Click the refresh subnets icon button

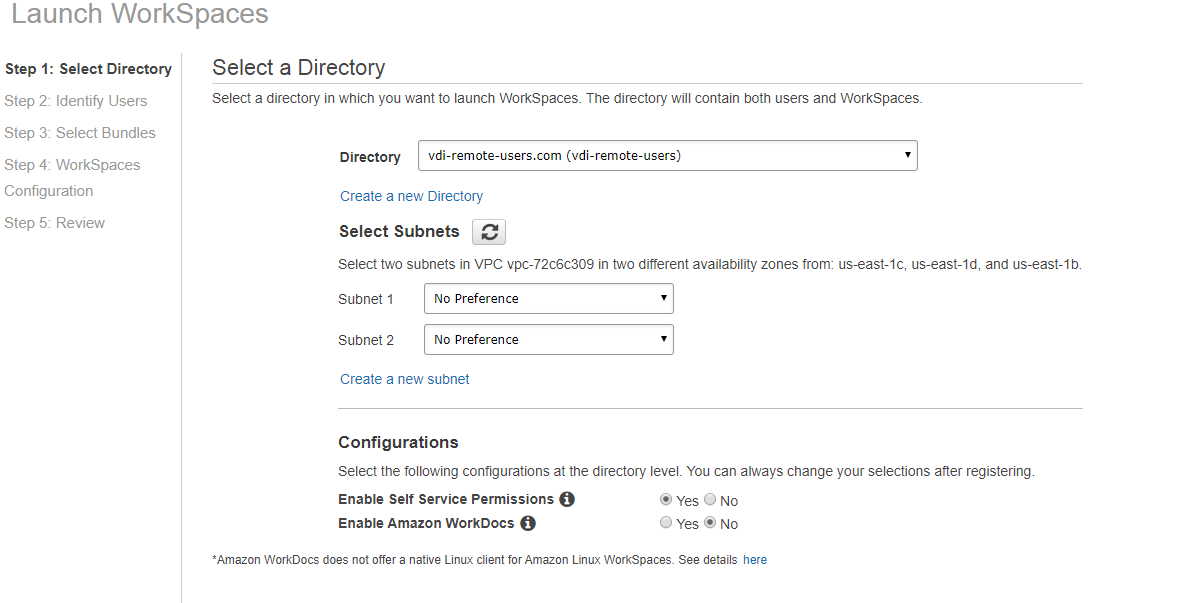(489, 232)
